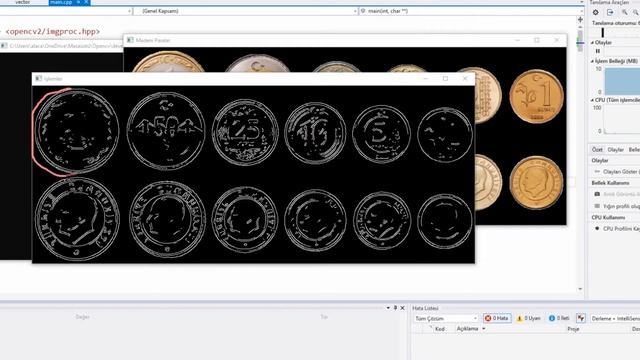The height and width of the screenshot is (360, 640).
Task: Click the editor split plus icon
Action: (x=580, y=20)
